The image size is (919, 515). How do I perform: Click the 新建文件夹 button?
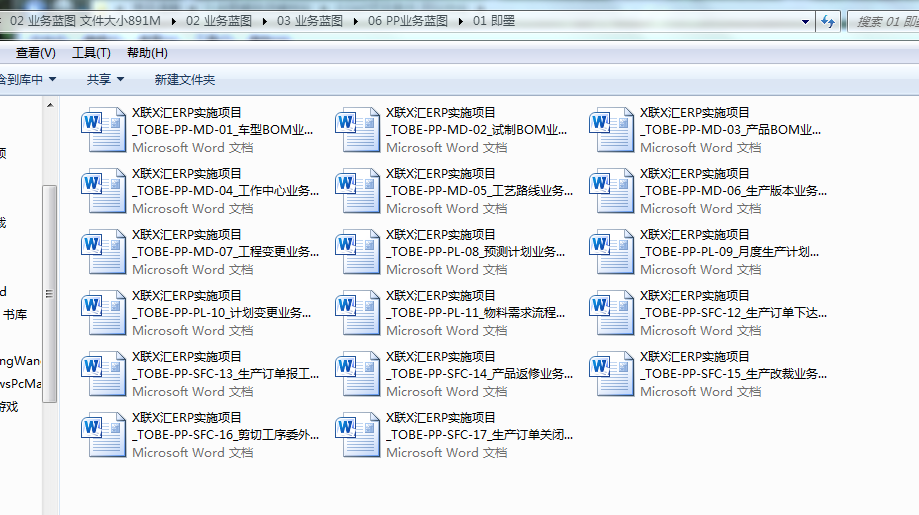tap(184, 79)
